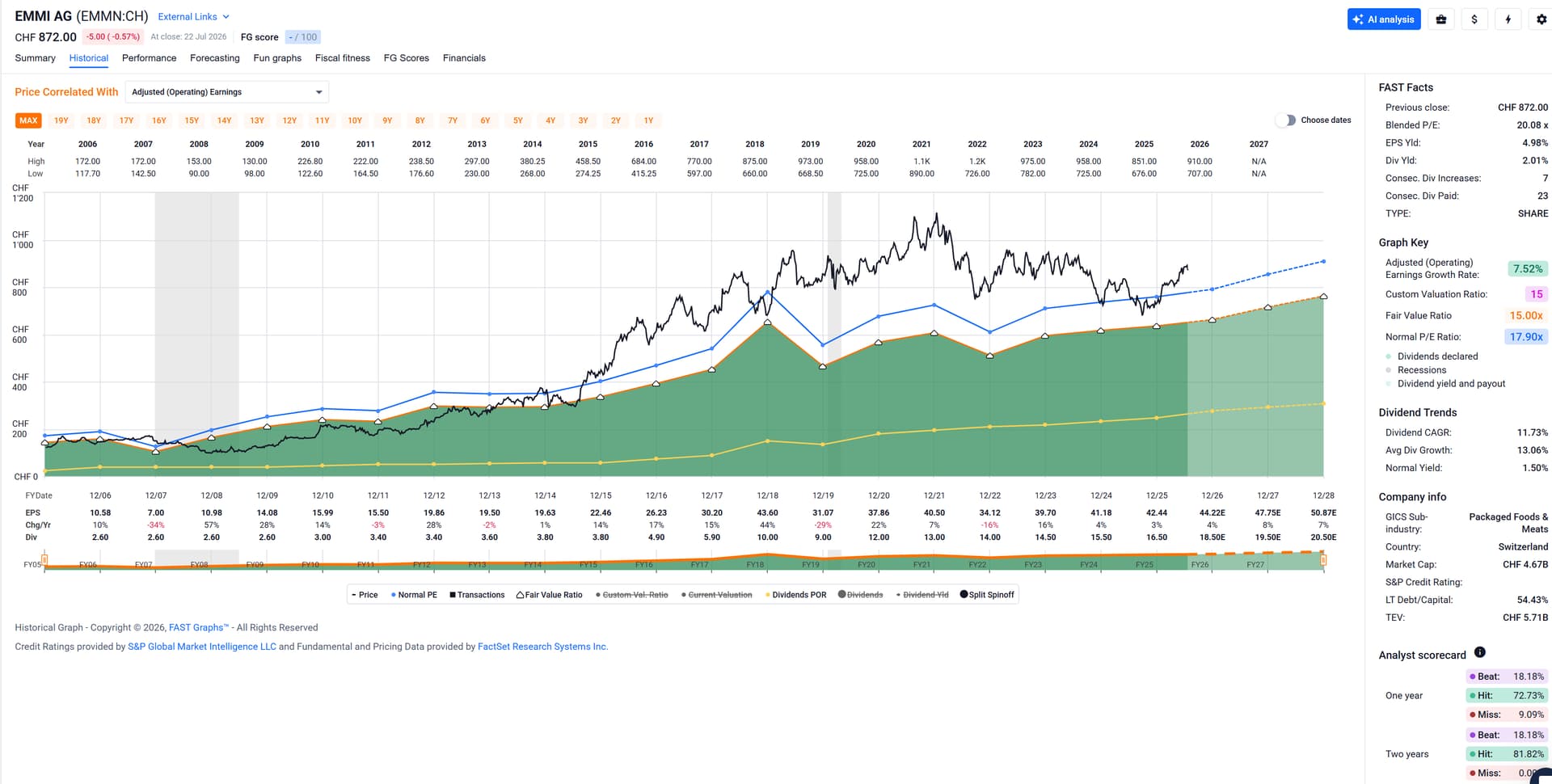Click the blue Normal P/E Ratio 17.90x
The image size is (1552, 784).
pyautogui.click(x=1526, y=337)
